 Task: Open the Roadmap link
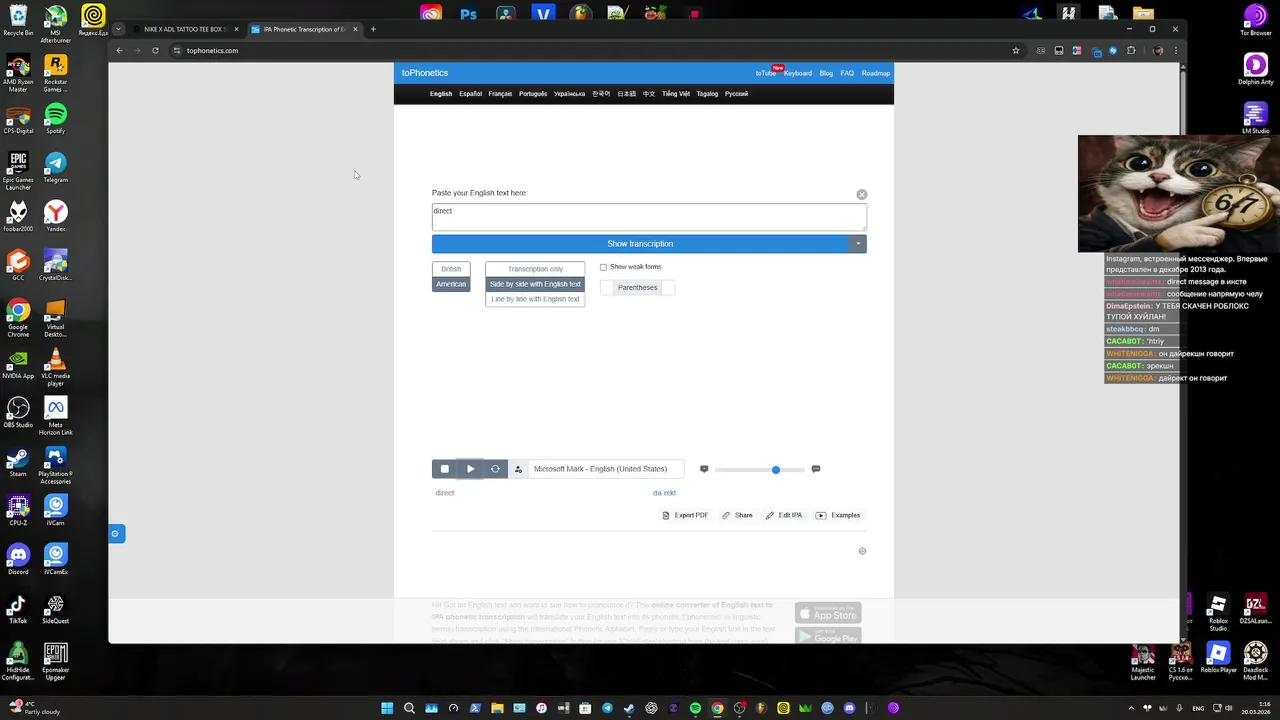(x=876, y=73)
